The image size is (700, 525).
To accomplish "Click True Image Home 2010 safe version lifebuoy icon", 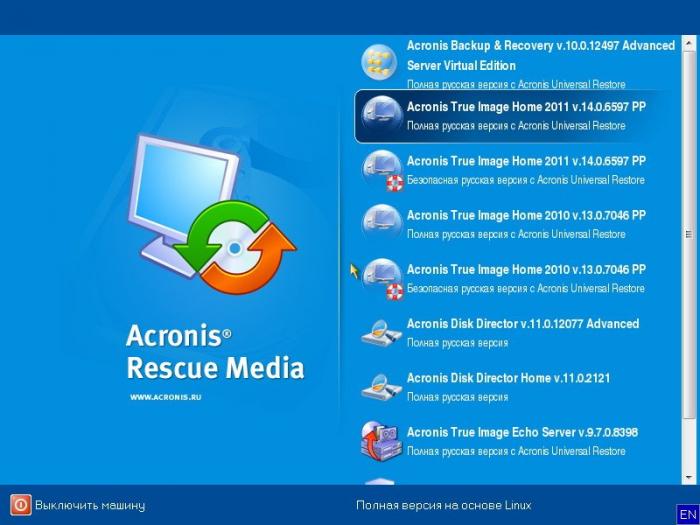I will (x=382, y=279).
